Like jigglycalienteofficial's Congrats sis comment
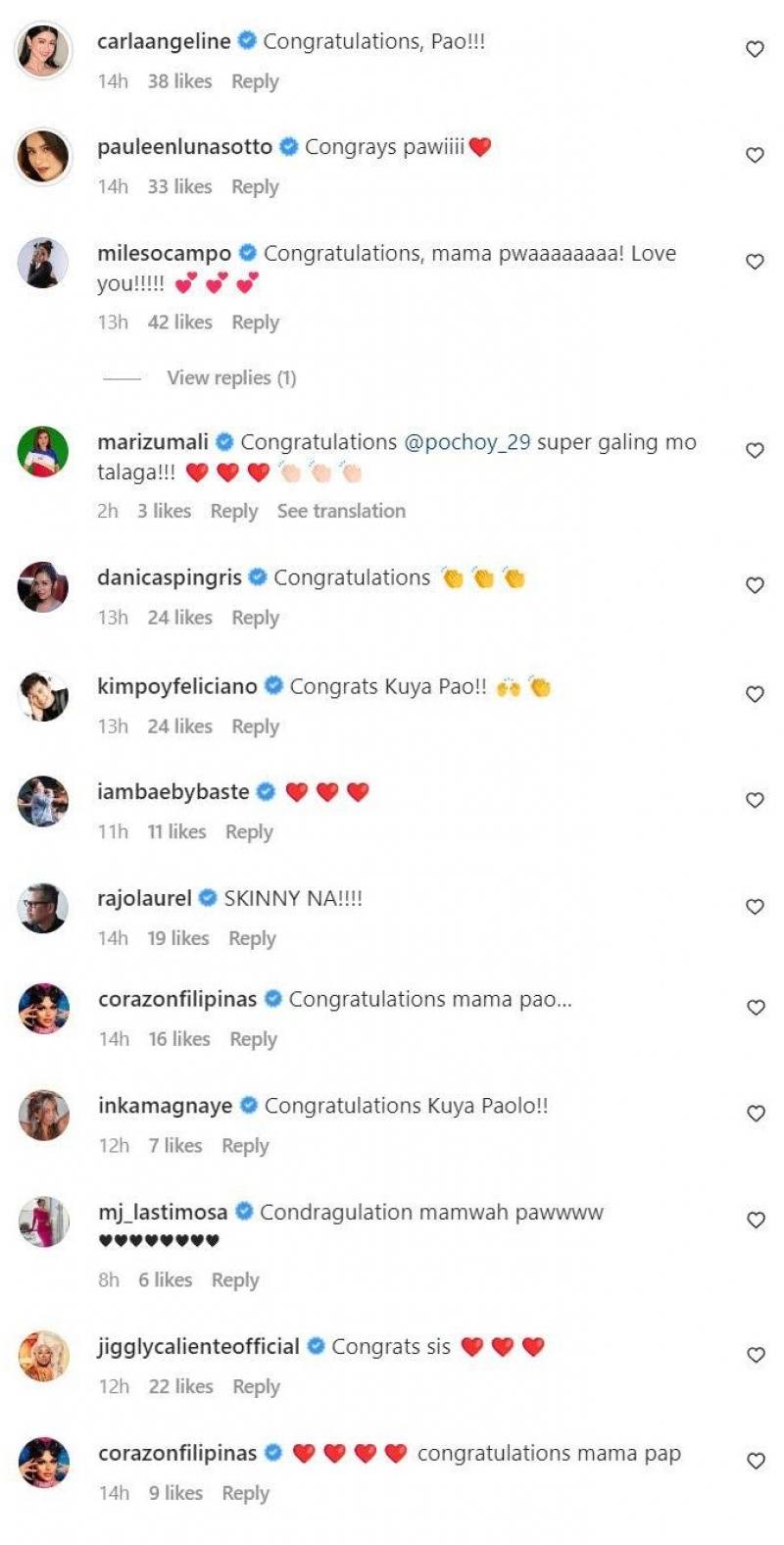784x1545 pixels. [755, 1355]
